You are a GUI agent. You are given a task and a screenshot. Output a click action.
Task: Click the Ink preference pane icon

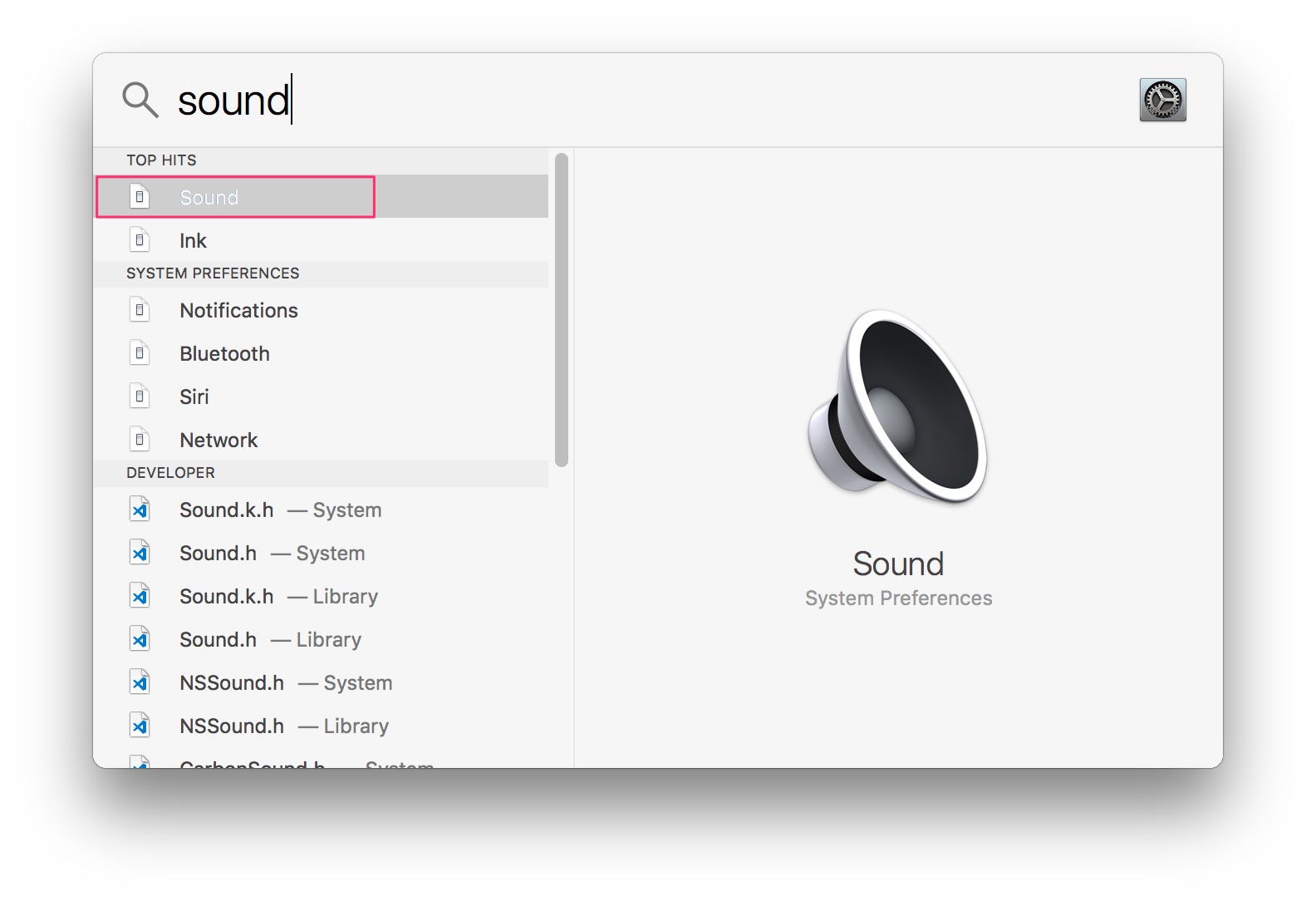[x=140, y=240]
